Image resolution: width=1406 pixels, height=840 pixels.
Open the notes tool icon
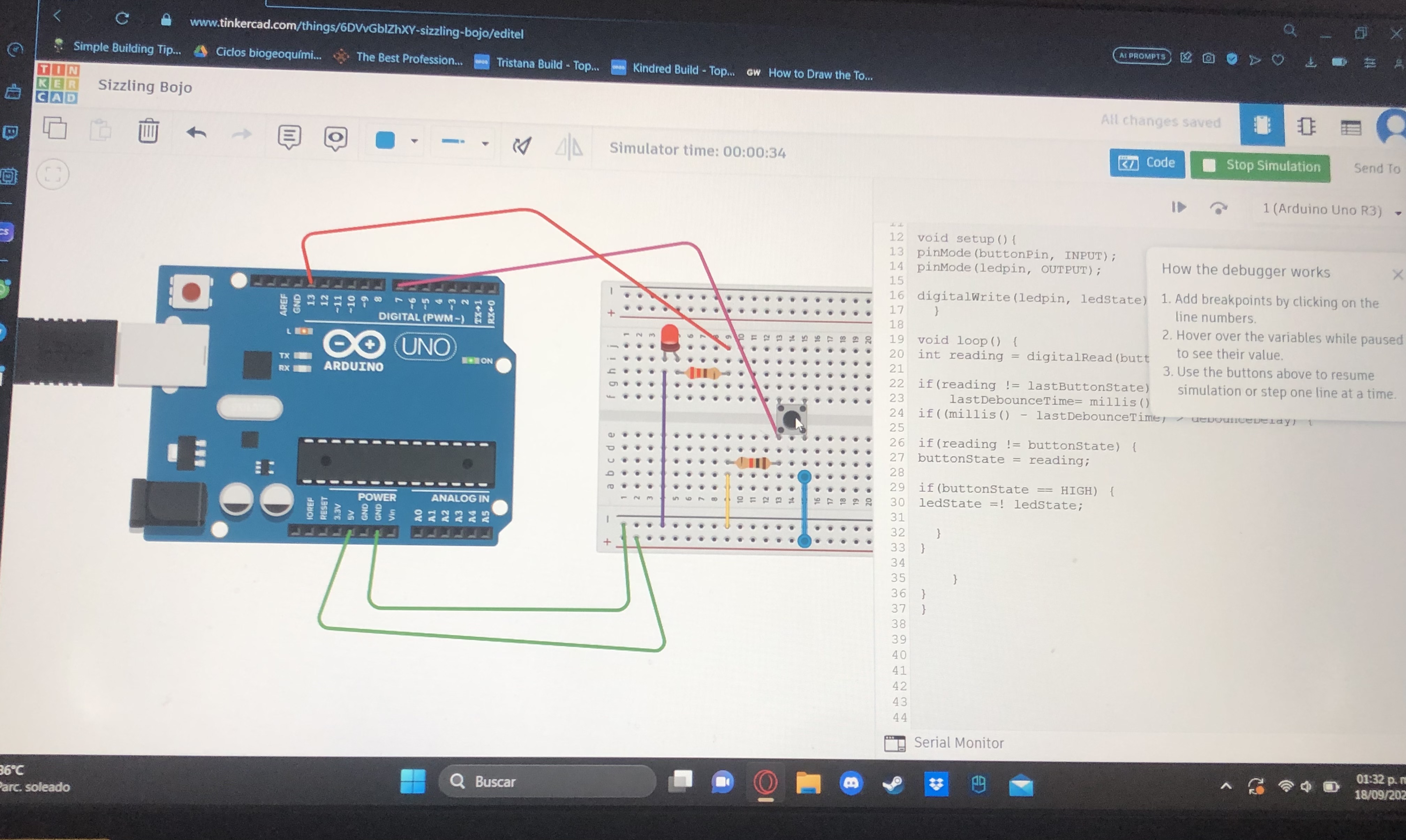pos(289,136)
